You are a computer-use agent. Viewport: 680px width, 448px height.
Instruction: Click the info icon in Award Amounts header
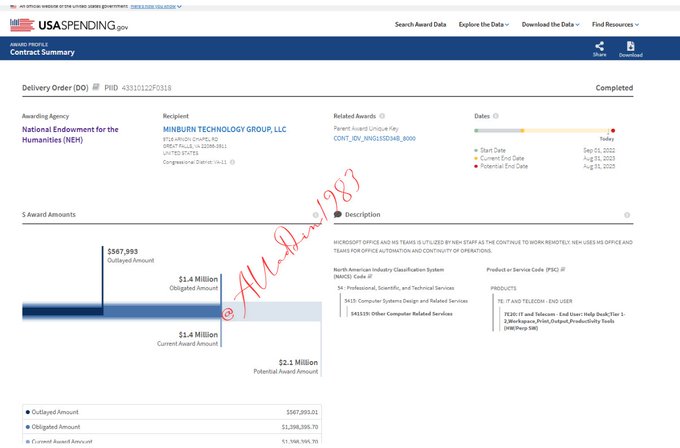(315, 215)
